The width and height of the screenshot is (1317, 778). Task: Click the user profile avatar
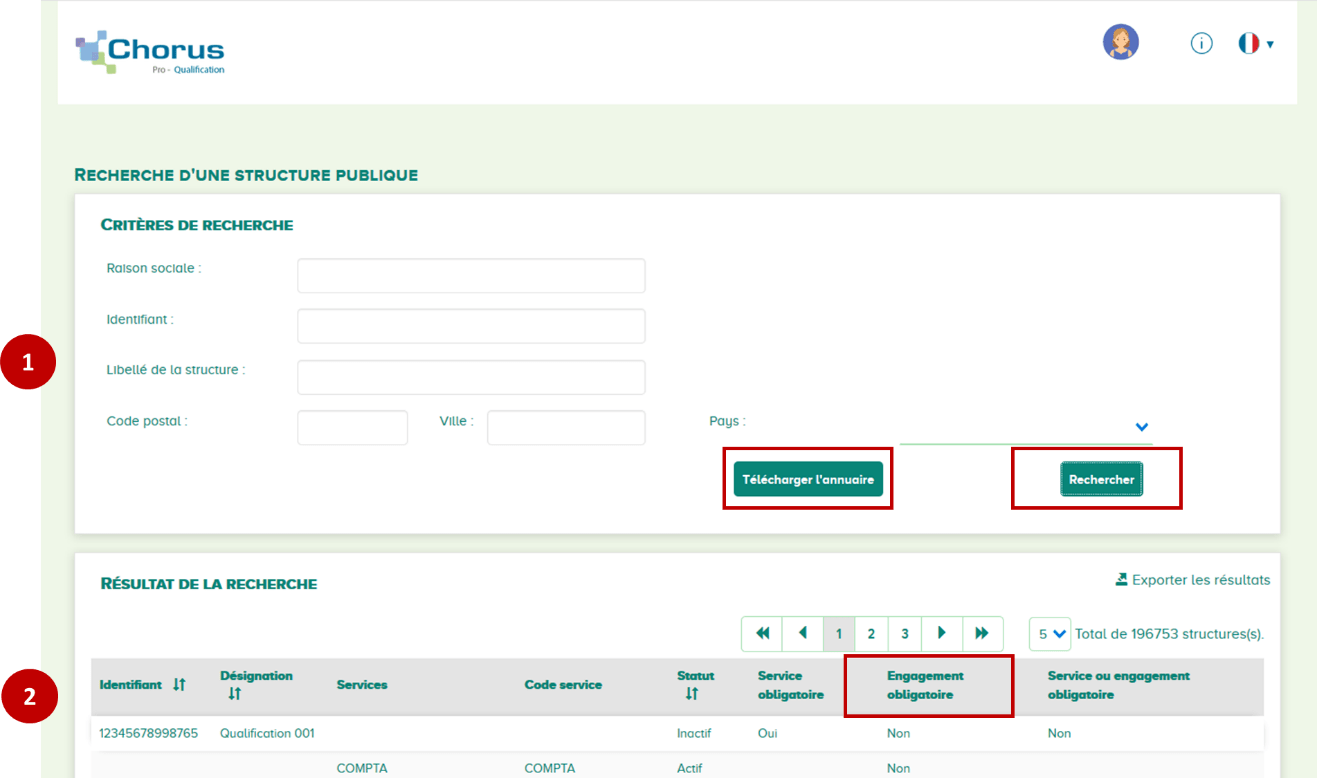pyautogui.click(x=1121, y=43)
